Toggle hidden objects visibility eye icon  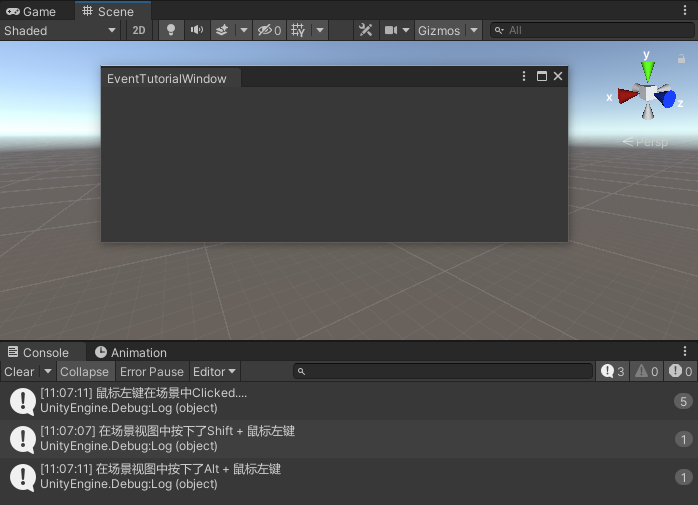(x=269, y=30)
